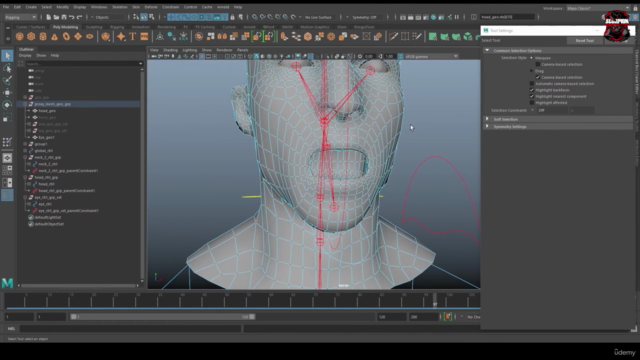640x360 pixels.
Task: Redo action via toolbar arrow
Action: 79,17
